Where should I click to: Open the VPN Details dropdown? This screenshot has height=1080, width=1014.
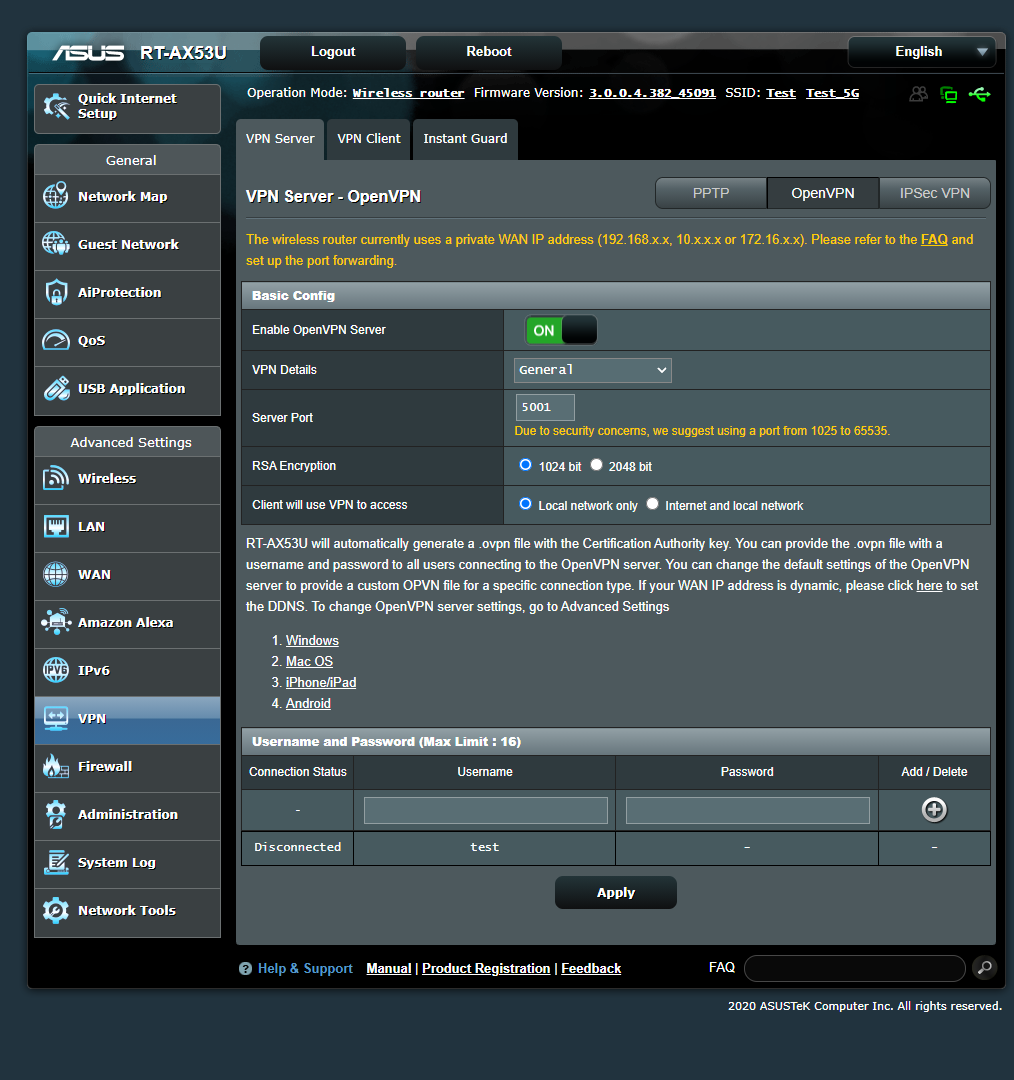pyautogui.click(x=592, y=370)
